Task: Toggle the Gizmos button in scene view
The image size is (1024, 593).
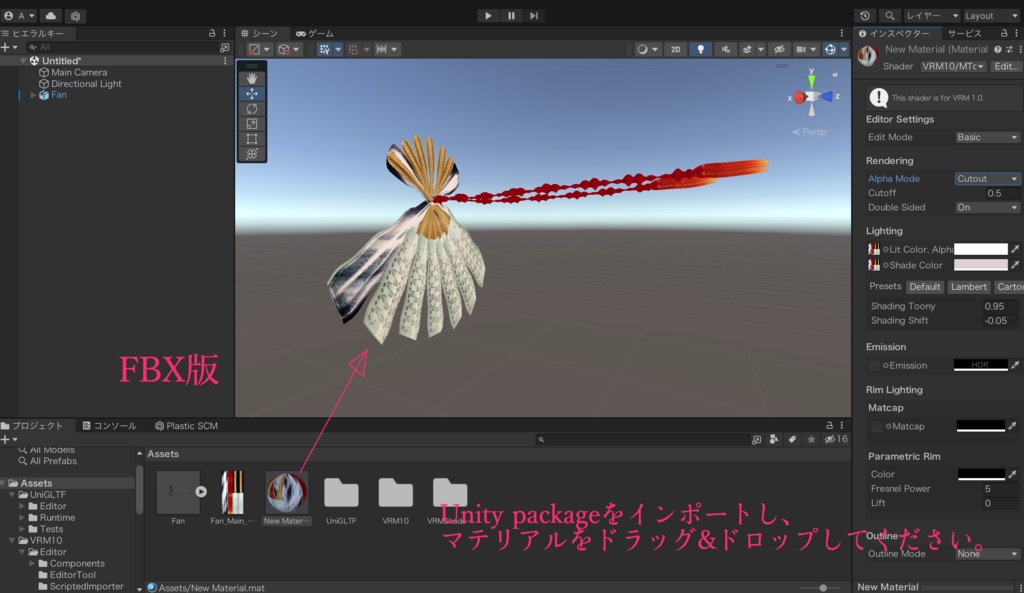Action: [830, 49]
